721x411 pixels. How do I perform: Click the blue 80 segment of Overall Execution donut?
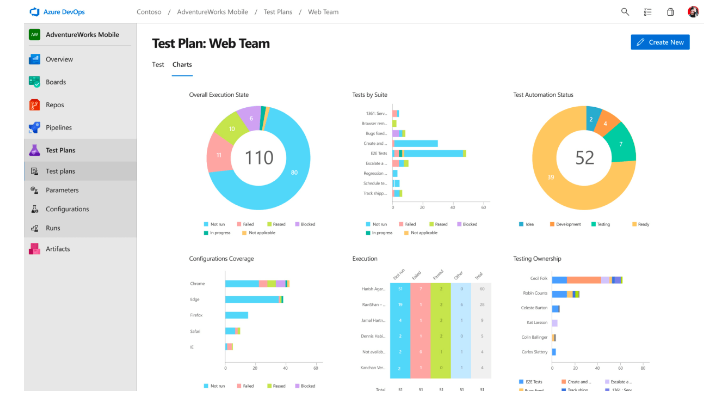click(x=294, y=172)
